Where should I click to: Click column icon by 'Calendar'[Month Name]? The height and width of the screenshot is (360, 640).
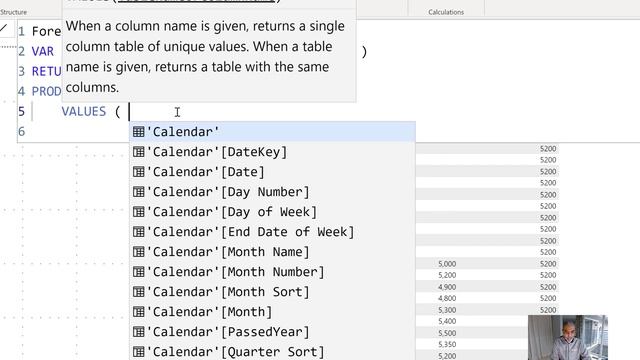(139, 252)
